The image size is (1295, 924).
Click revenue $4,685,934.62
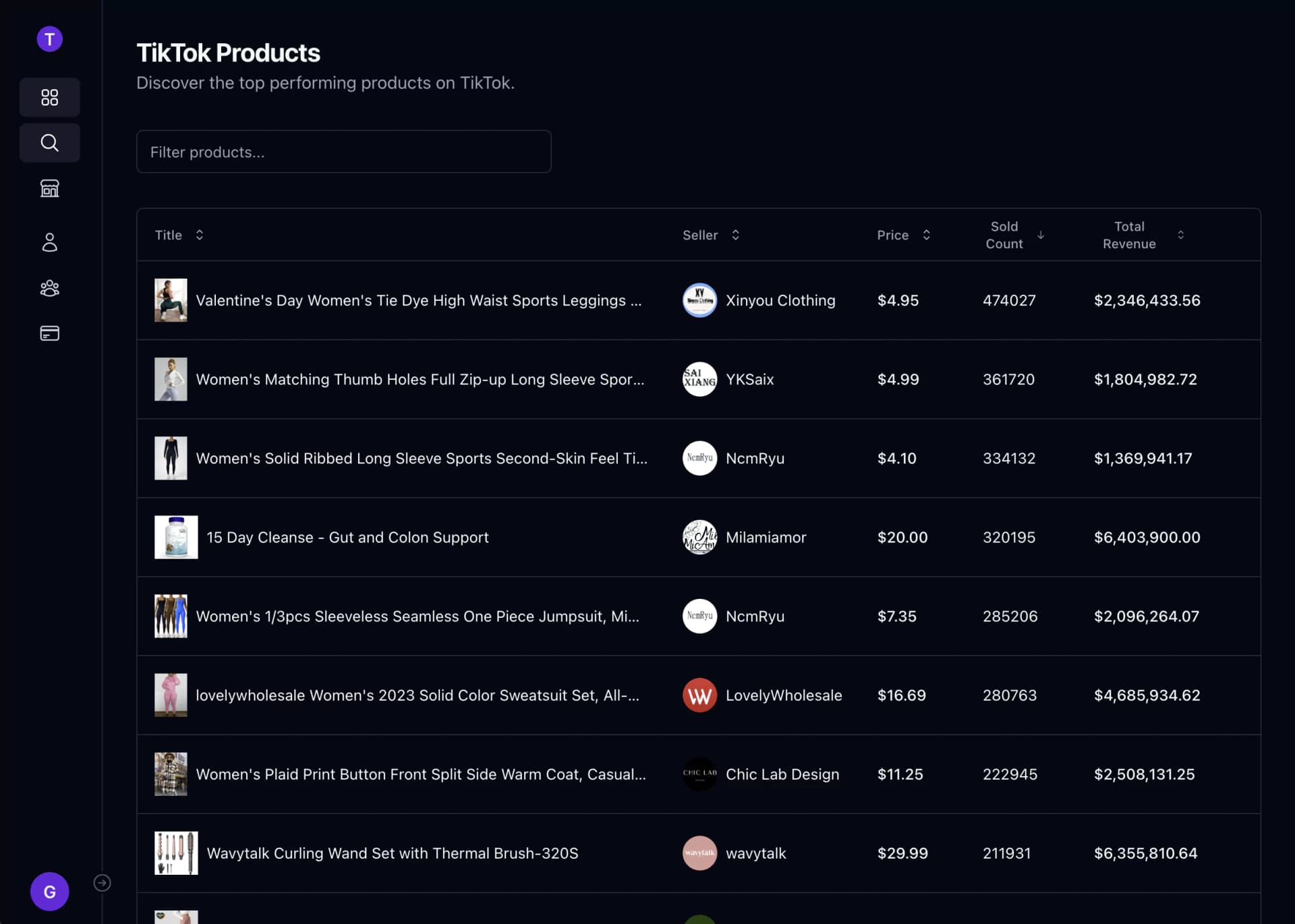tap(1147, 695)
